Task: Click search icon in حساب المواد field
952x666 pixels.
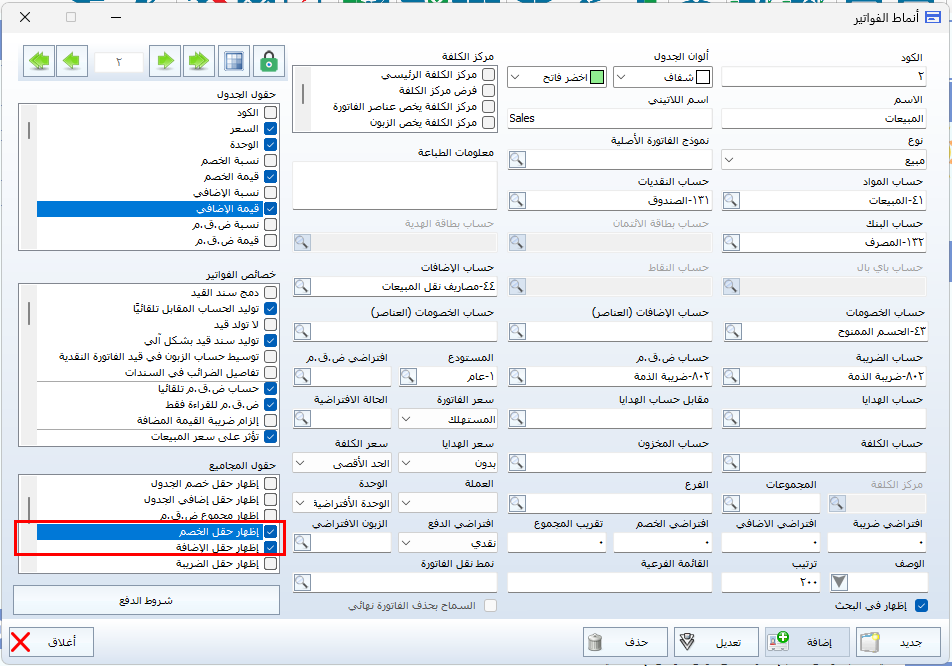Action: [733, 200]
